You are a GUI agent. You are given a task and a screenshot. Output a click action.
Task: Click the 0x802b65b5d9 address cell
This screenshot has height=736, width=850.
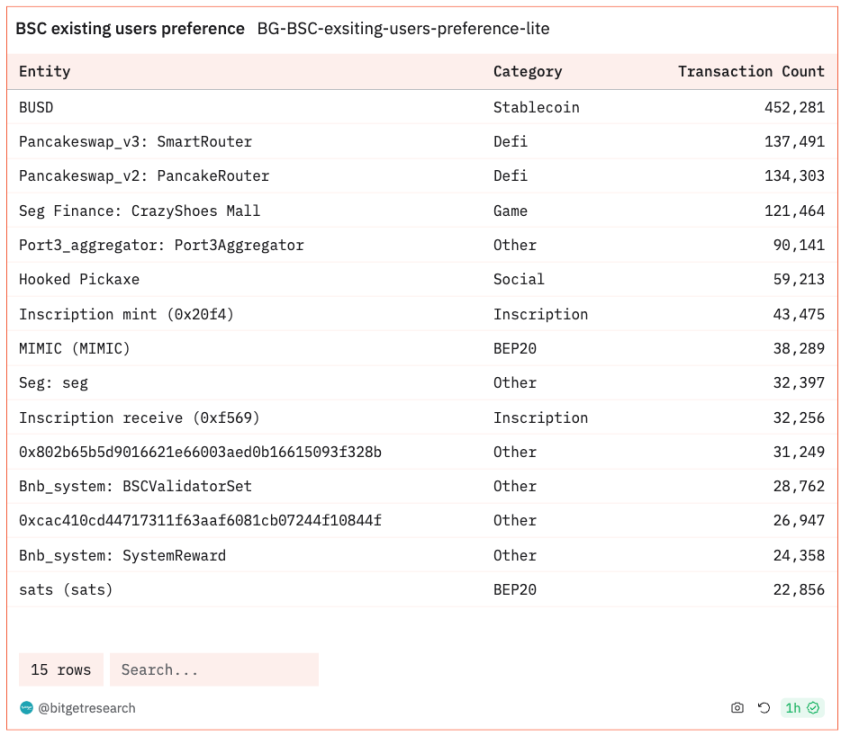click(200, 452)
